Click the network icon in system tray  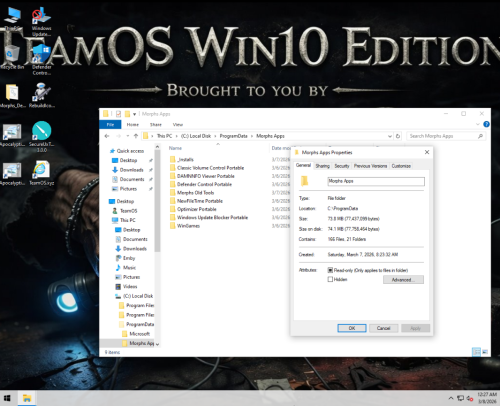pos(460,398)
